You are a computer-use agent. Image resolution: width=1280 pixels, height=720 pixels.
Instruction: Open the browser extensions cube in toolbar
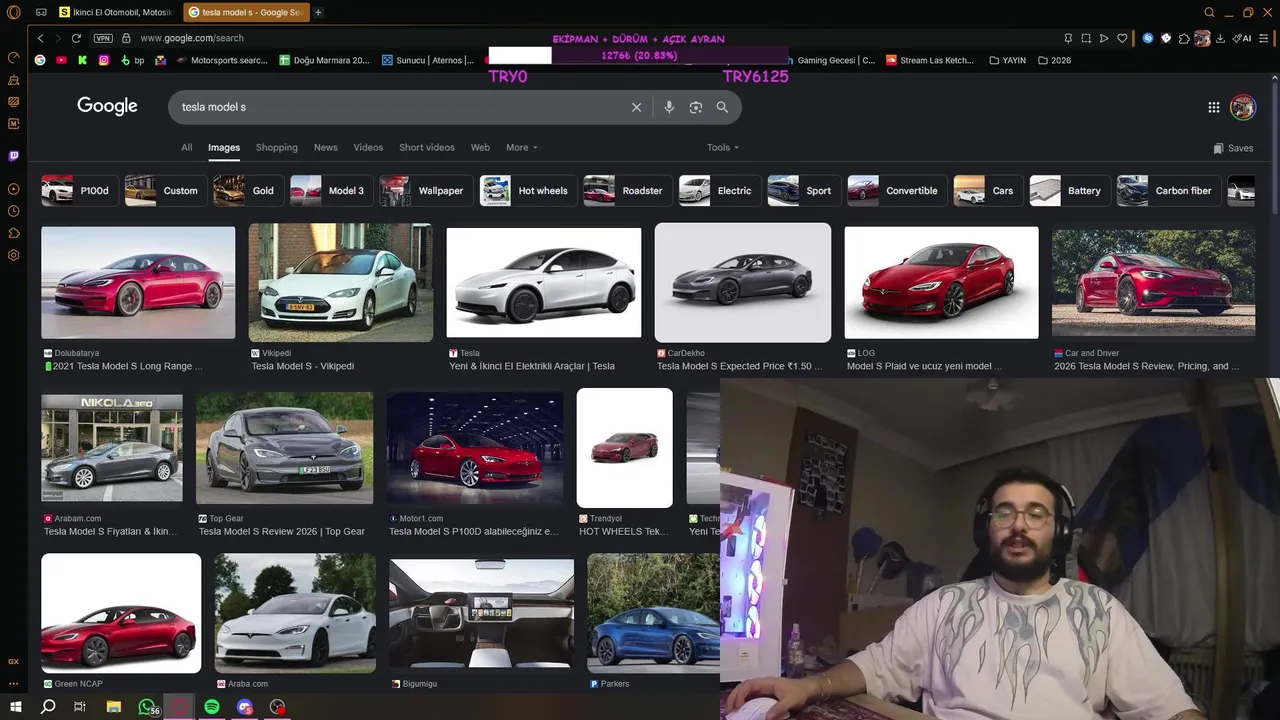[1184, 38]
